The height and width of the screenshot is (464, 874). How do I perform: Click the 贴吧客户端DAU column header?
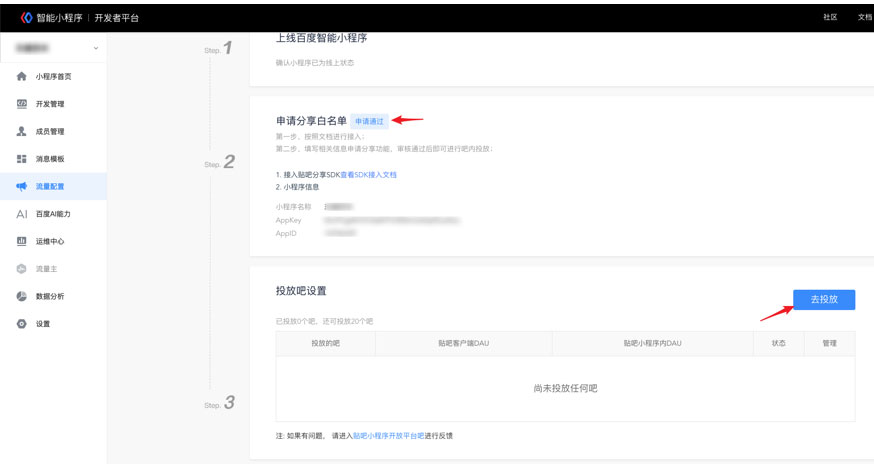click(463, 343)
